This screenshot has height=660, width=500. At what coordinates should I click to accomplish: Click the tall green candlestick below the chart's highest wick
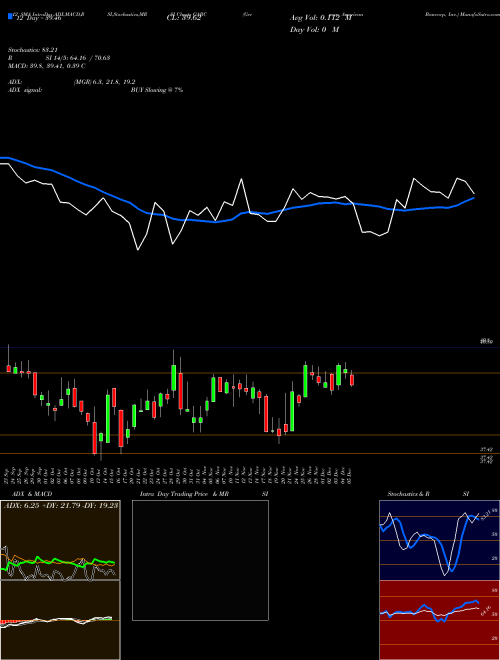click(173, 378)
